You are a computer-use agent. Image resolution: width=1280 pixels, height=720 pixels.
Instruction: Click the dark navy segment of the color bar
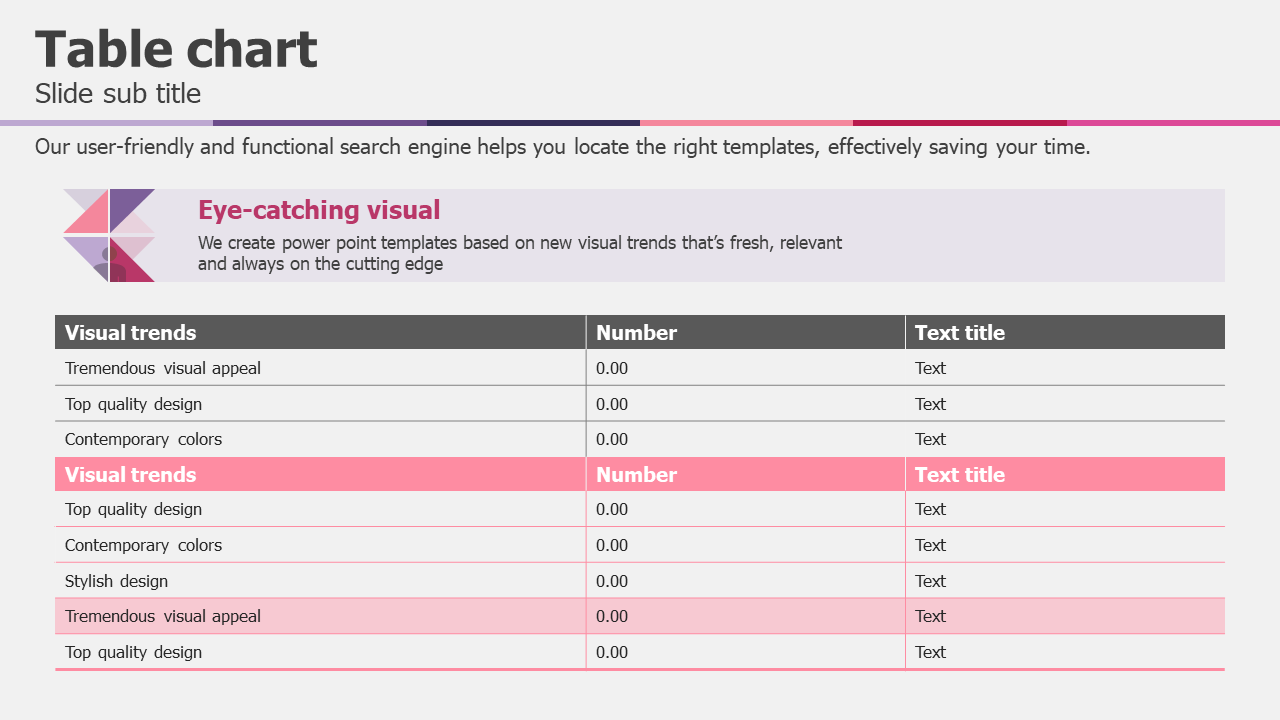pyautogui.click(x=533, y=123)
